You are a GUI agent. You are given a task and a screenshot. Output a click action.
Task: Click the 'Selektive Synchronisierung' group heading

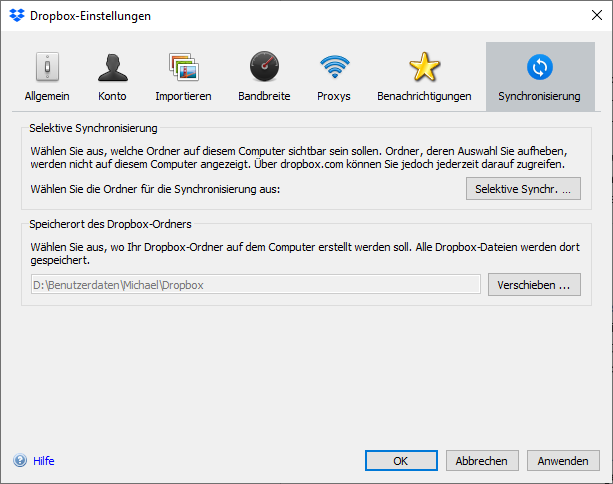(93, 128)
